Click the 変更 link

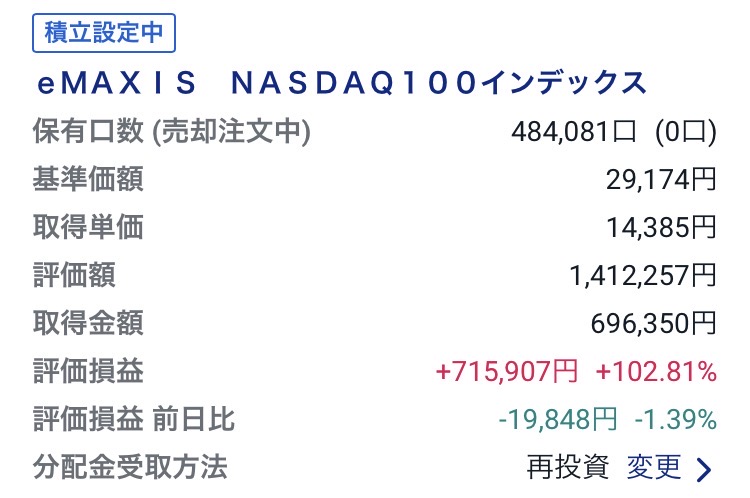click(654, 467)
